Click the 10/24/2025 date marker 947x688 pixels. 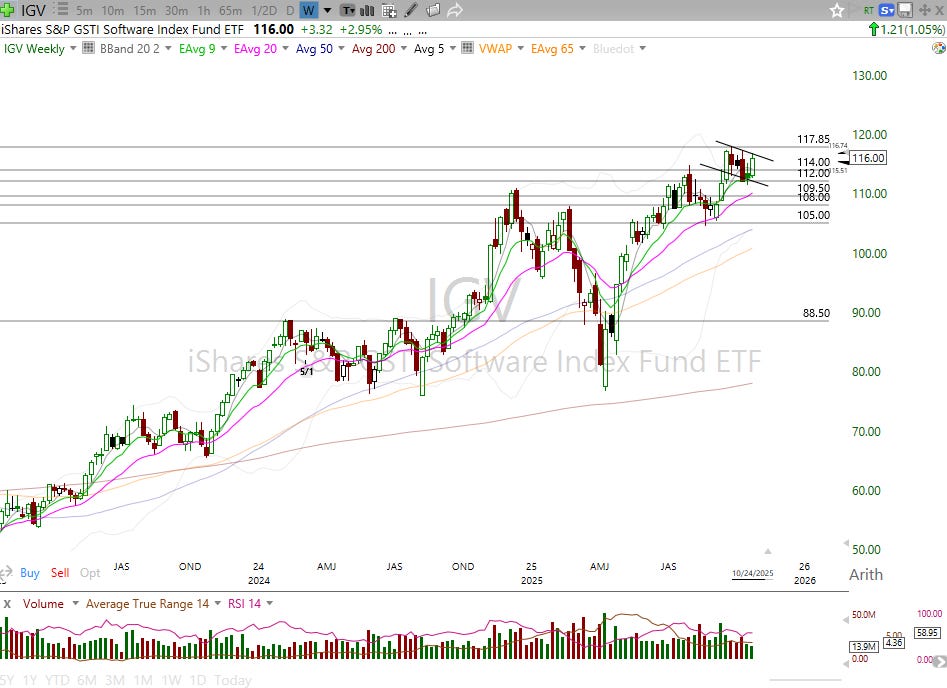753,573
